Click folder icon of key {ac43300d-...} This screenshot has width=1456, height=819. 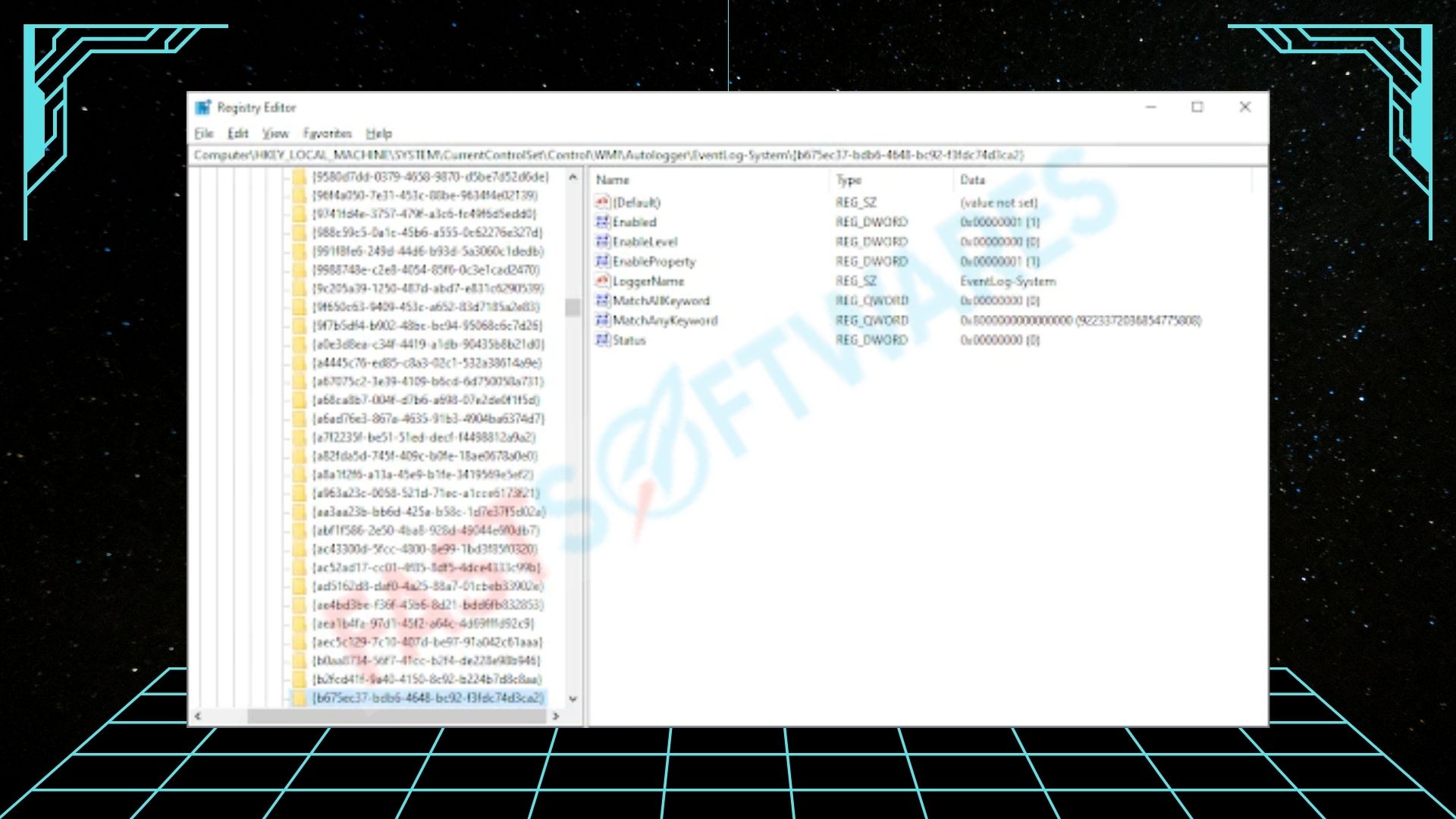[300, 549]
